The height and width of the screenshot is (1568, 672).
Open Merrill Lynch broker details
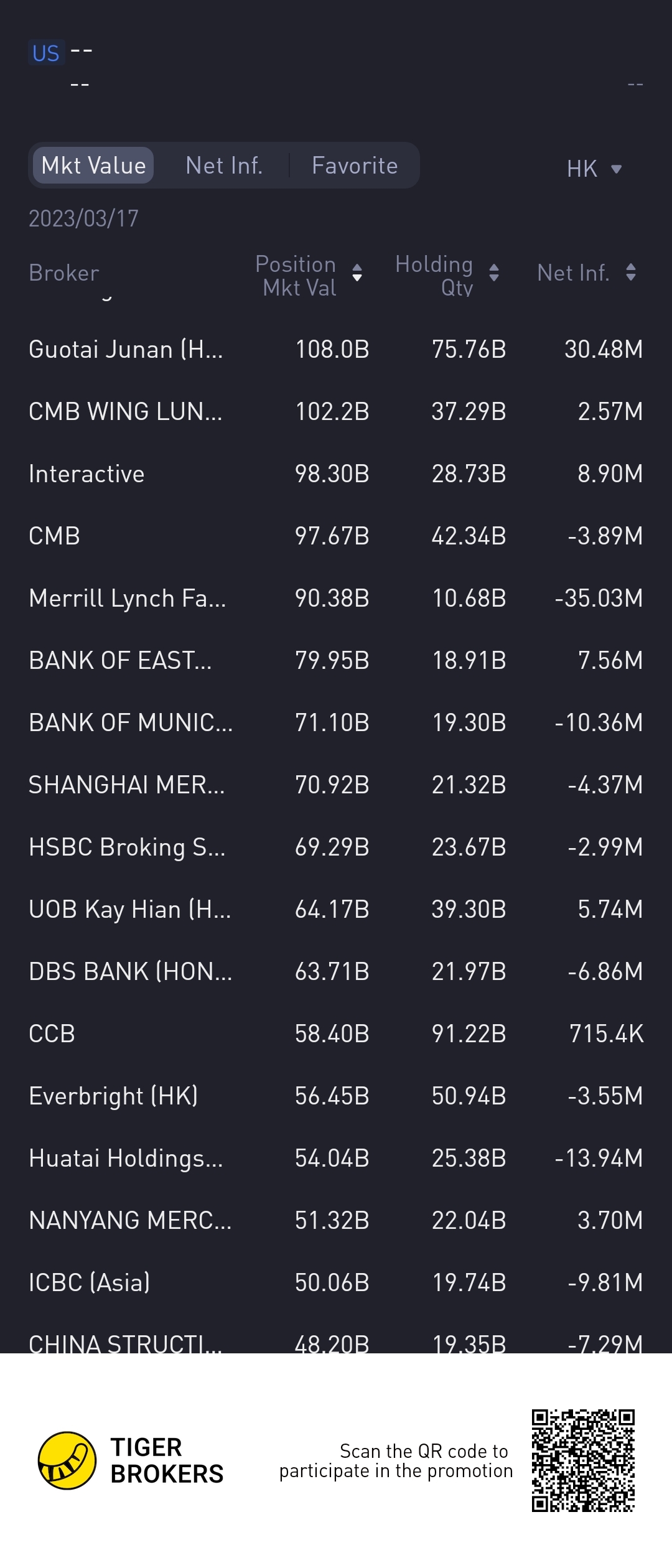click(336, 598)
